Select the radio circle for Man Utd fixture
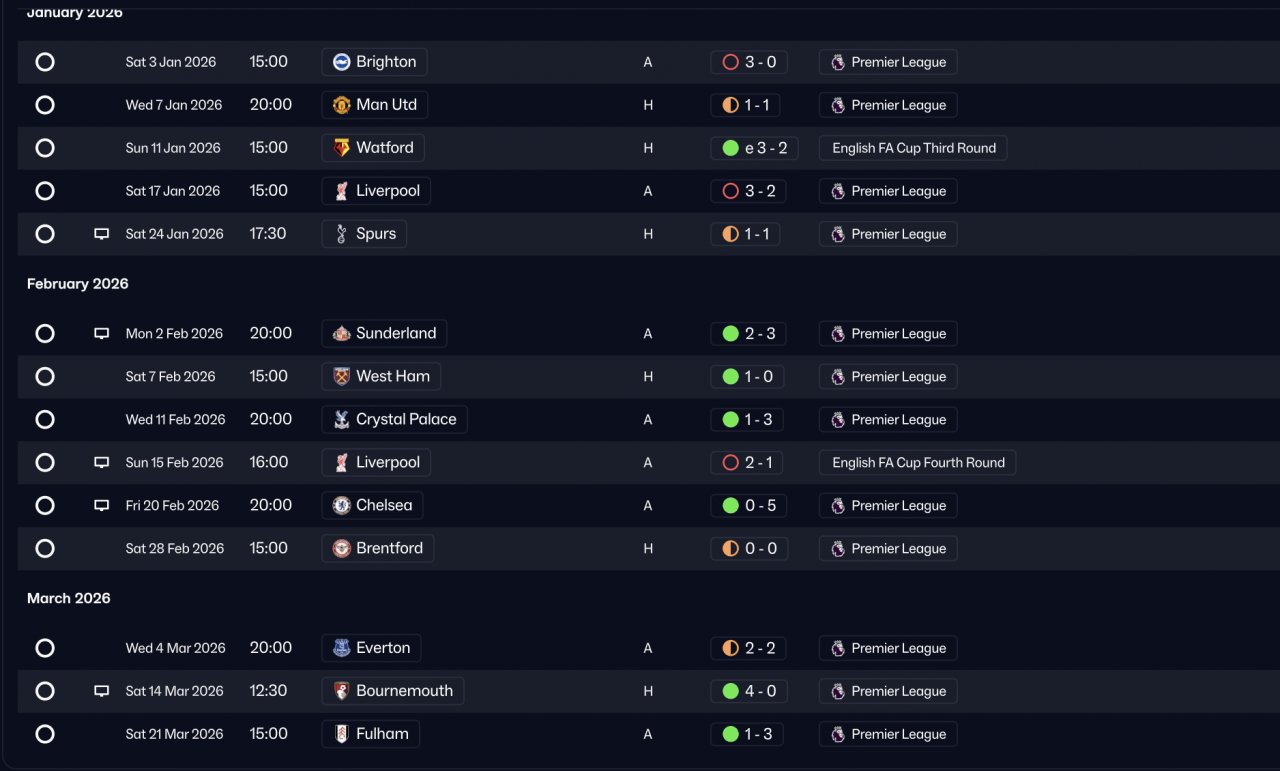Viewport: 1280px width, 771px height. [x=45, y=105]
